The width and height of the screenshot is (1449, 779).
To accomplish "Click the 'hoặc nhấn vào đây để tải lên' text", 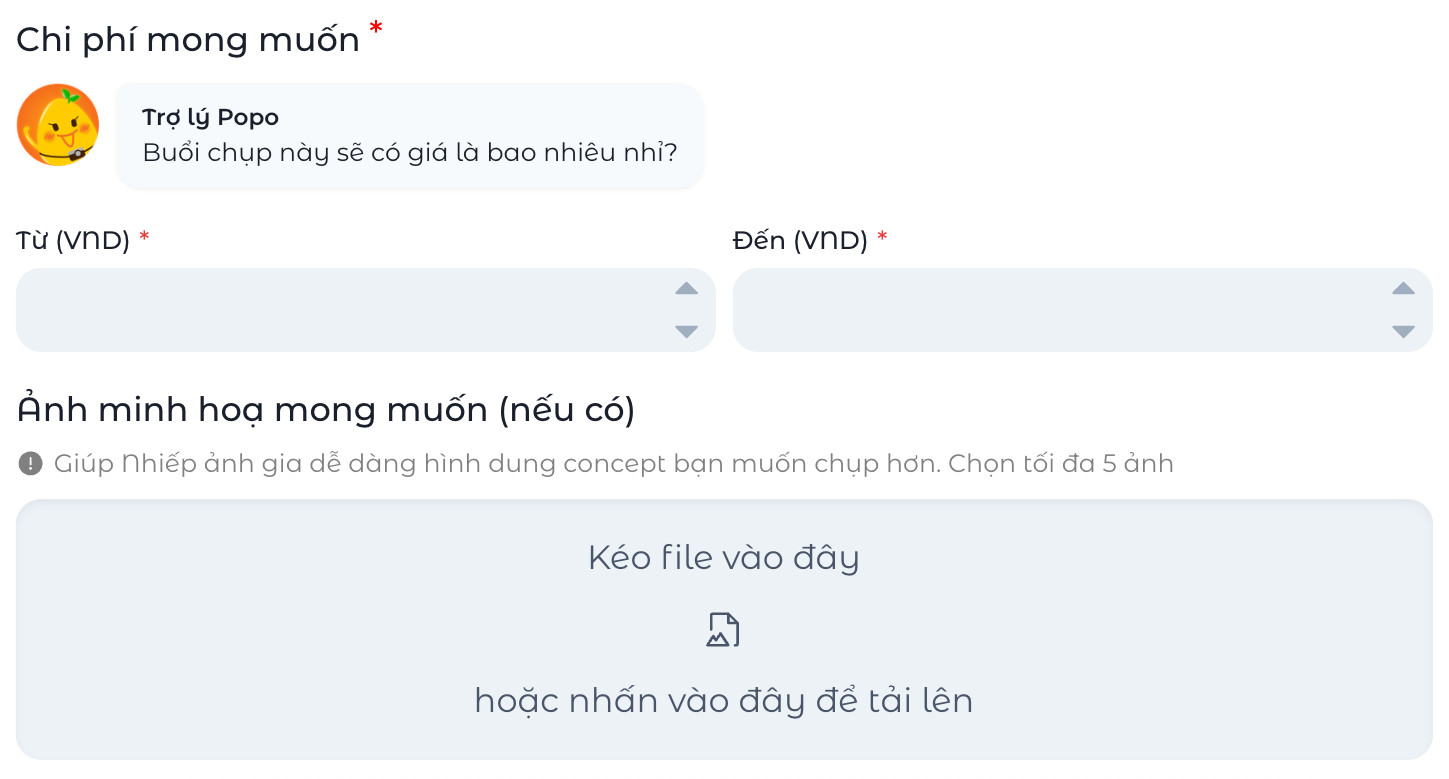I will [x=724, y=701].
